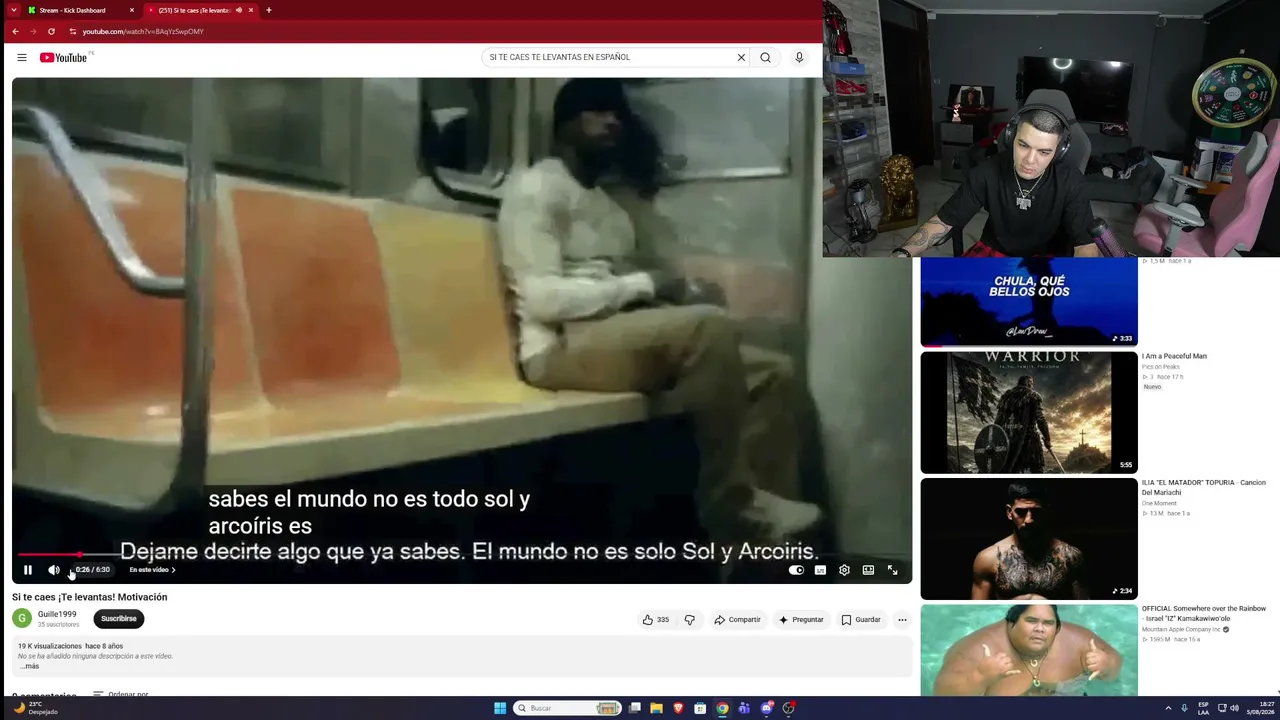Click the system tray microphone icon
Viewport: 1280px width, 720px height.
click(1184, 708)
